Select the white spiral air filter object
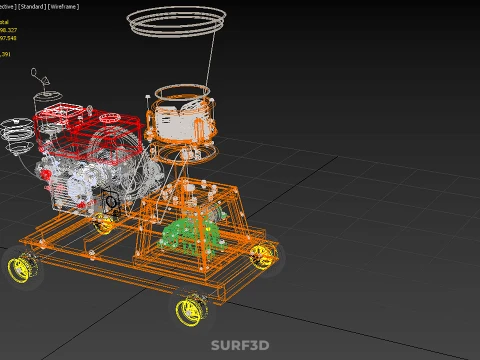Screen dimensions: 480x360 point(17,136)
